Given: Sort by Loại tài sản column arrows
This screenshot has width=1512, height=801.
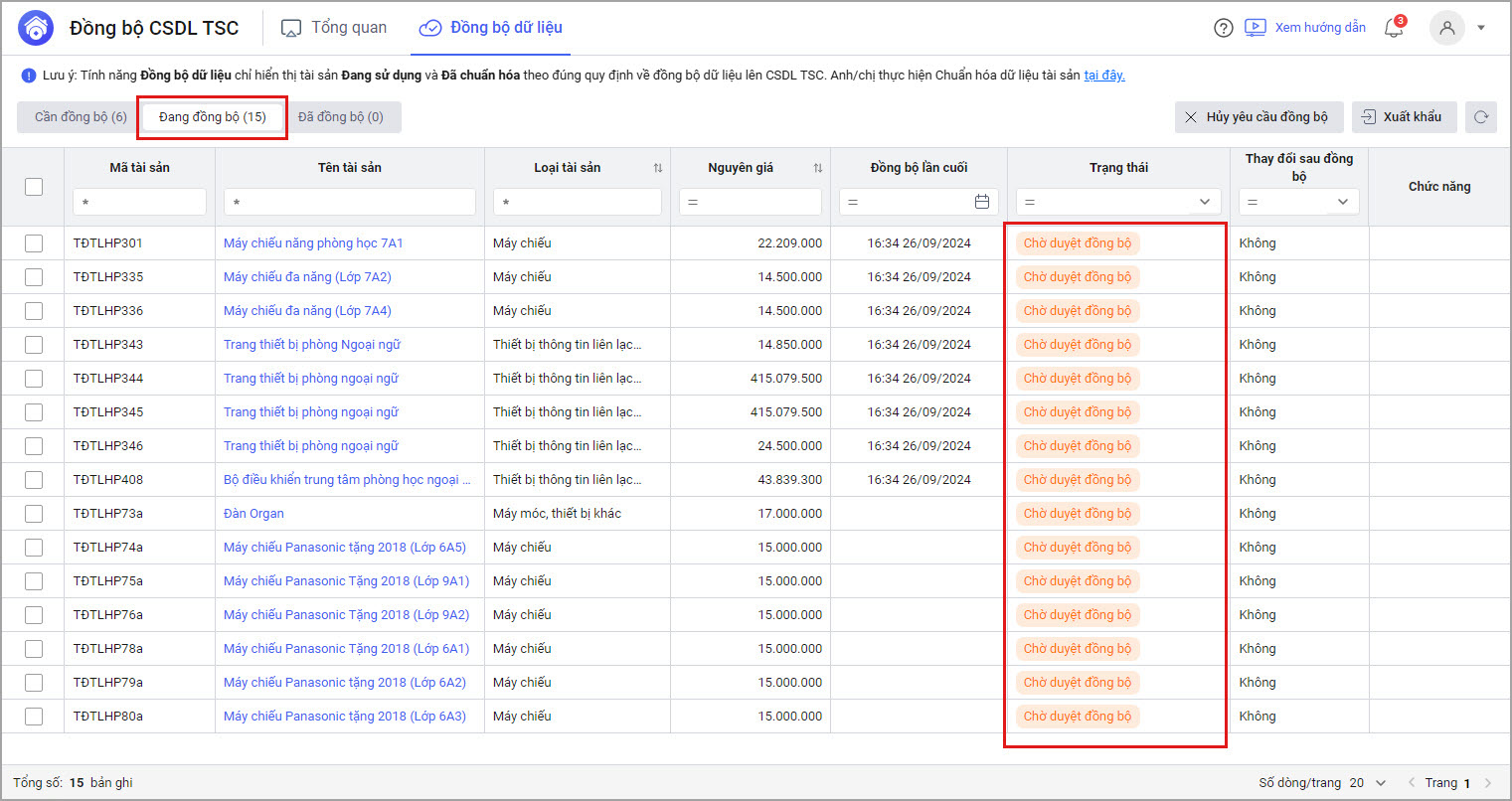Looking at the screenshot, I should click(x=657, y=168).
